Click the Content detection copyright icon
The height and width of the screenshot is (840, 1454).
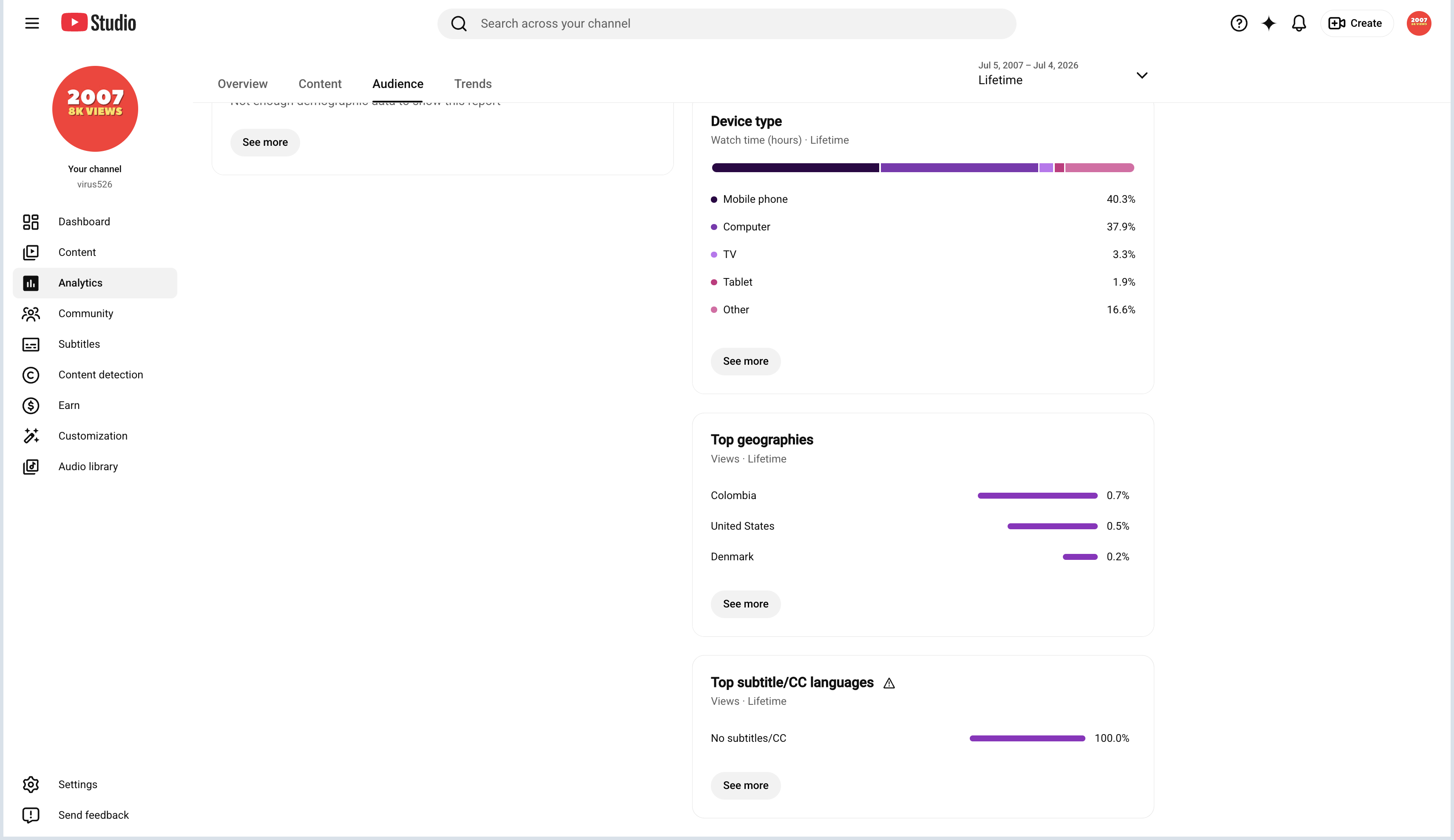pos(31,375)
